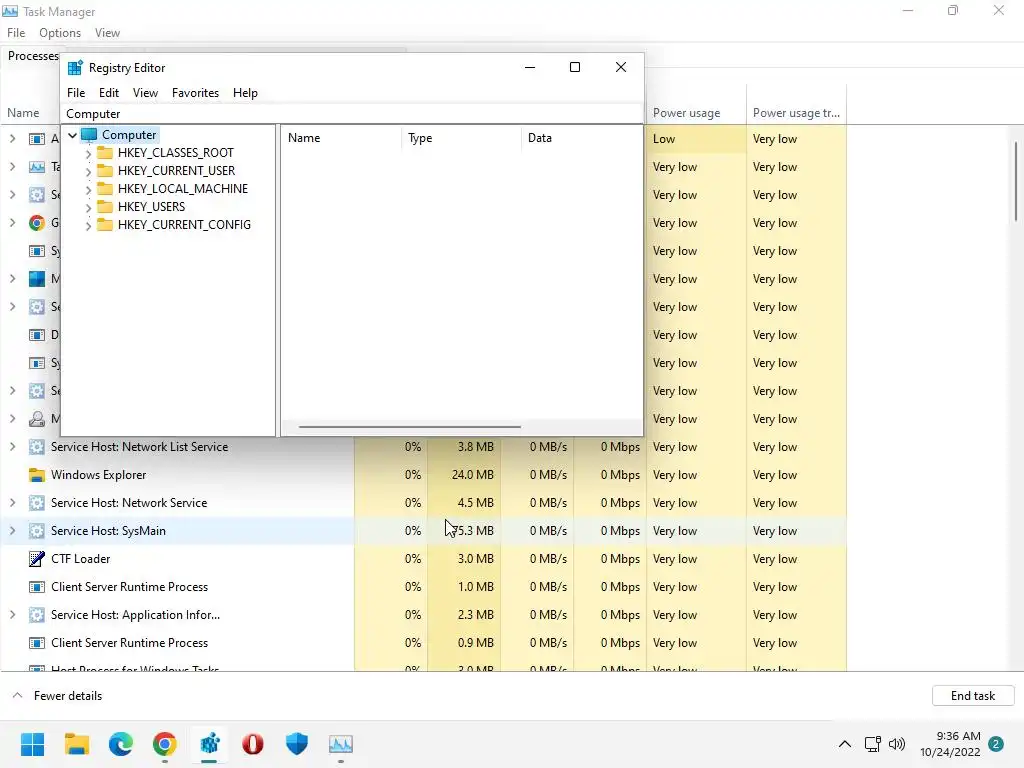This screenshot has width=1024, height=768.
Task: Click Registry Editor horizontal scrollbar
Action: pos(409,427)
